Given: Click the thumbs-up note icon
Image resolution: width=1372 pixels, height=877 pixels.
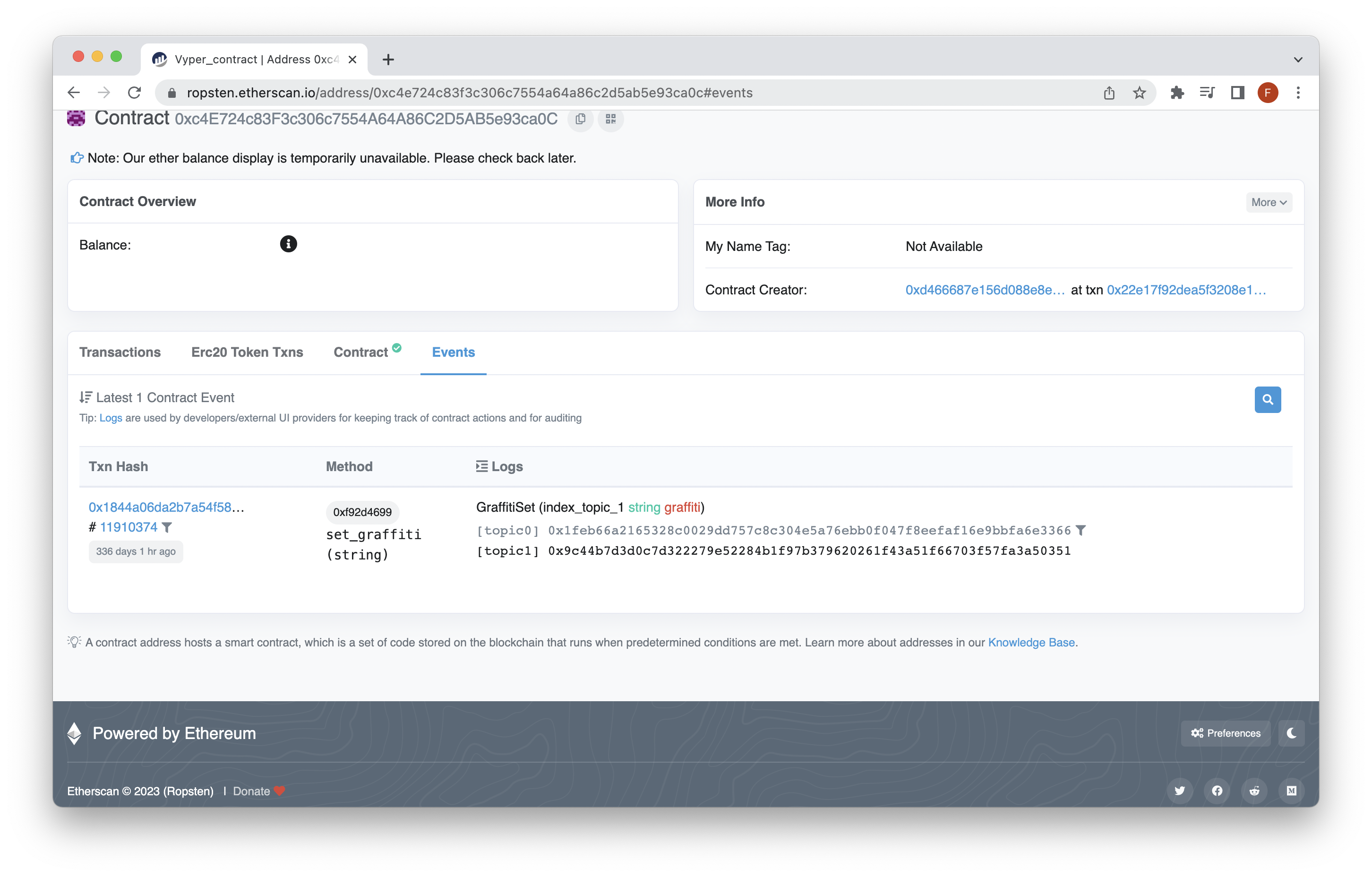Looking at the screenshot, I should pos(77,158).
